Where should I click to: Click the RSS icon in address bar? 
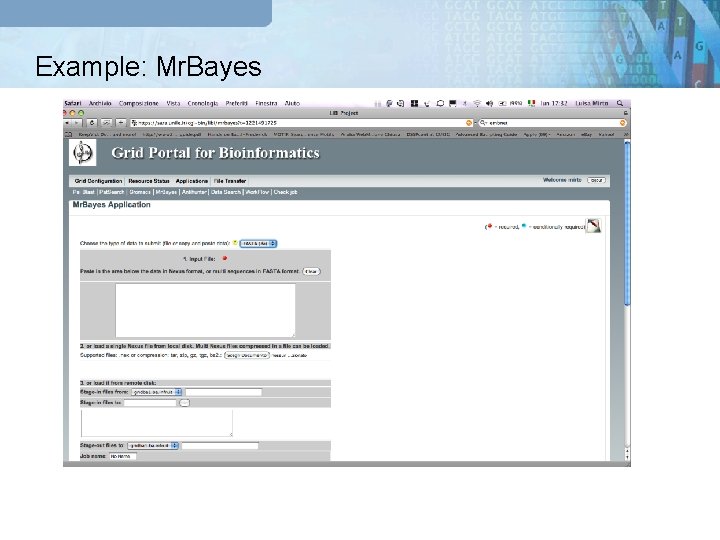coord(469,123)
